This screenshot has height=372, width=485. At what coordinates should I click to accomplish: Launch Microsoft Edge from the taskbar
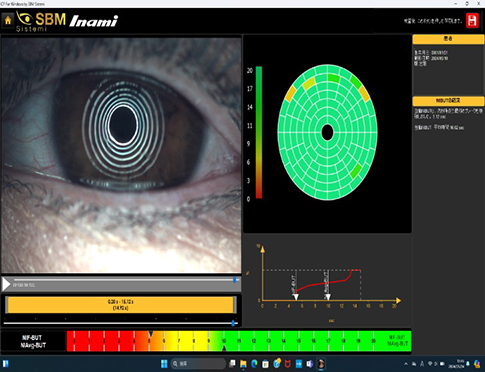pyautogui.click(x=254, y=364)
